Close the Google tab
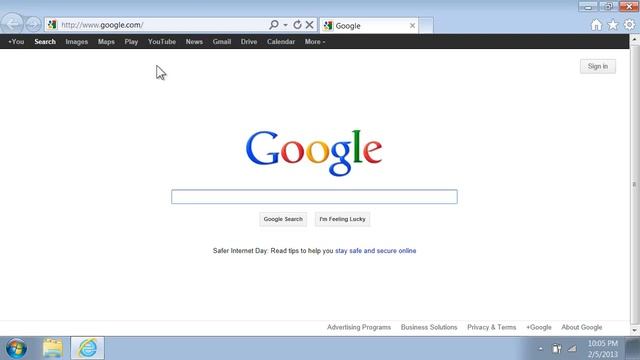This screenshot has height=360, width=640. coord(412,26)
